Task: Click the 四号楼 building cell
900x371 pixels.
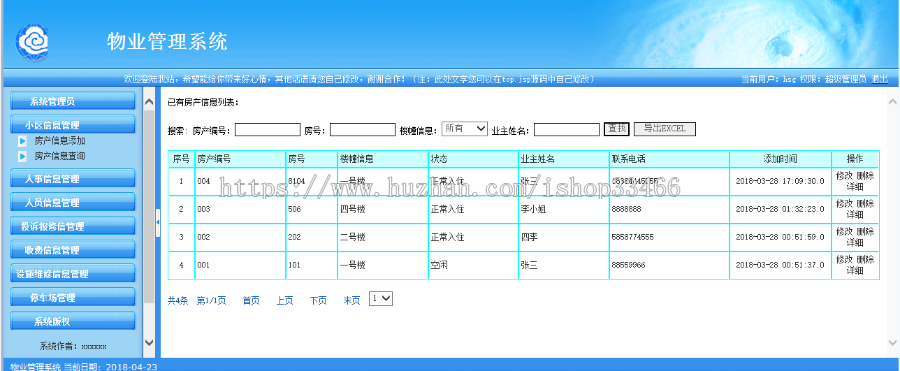Action: 383,210
